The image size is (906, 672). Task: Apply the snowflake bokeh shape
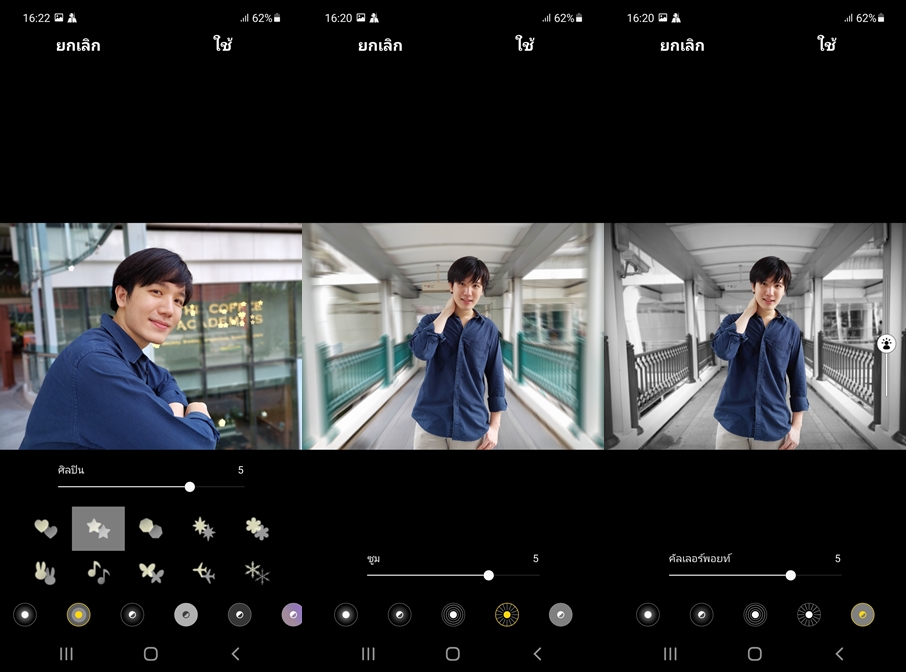(x=257, y=572)
